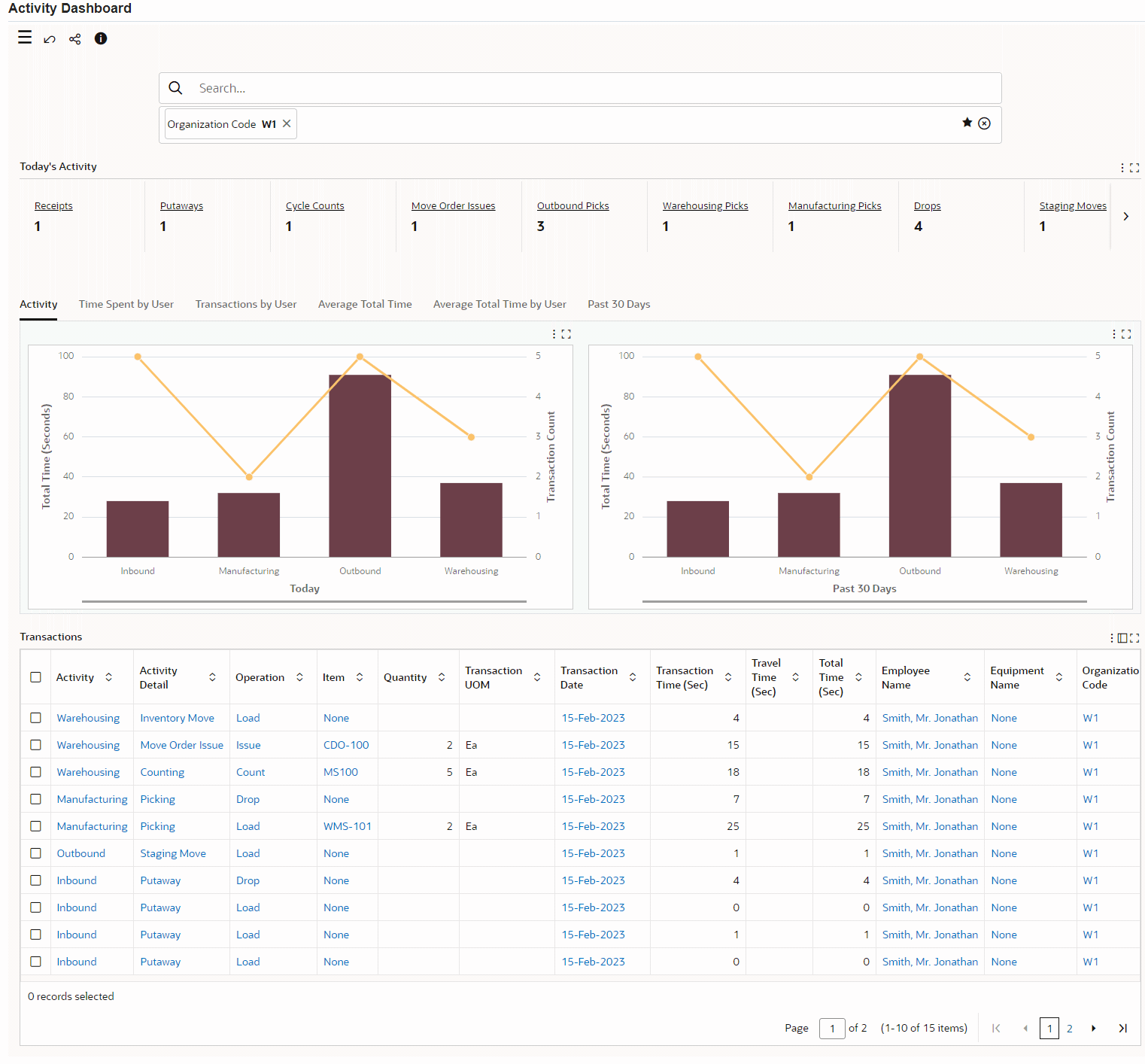Image resolution: width=1145 pixels, height=1064 pixels.
Task: Sort by Activity Detail column
Action: (x=212, y=677)
